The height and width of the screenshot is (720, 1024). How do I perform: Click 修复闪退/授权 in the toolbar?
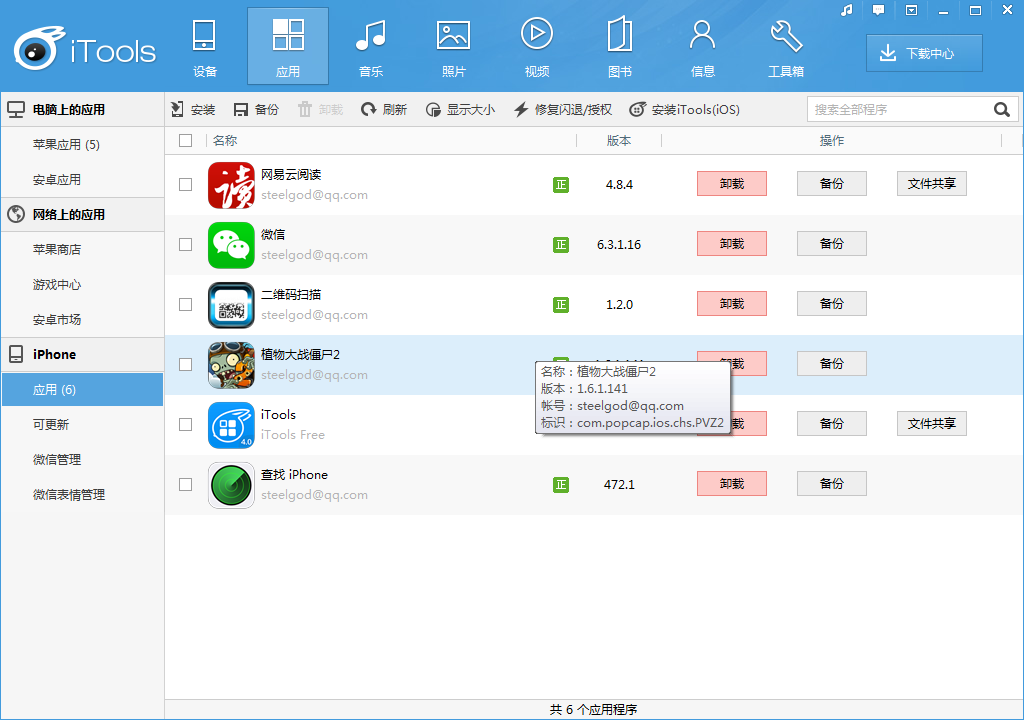tap(563, 110)
